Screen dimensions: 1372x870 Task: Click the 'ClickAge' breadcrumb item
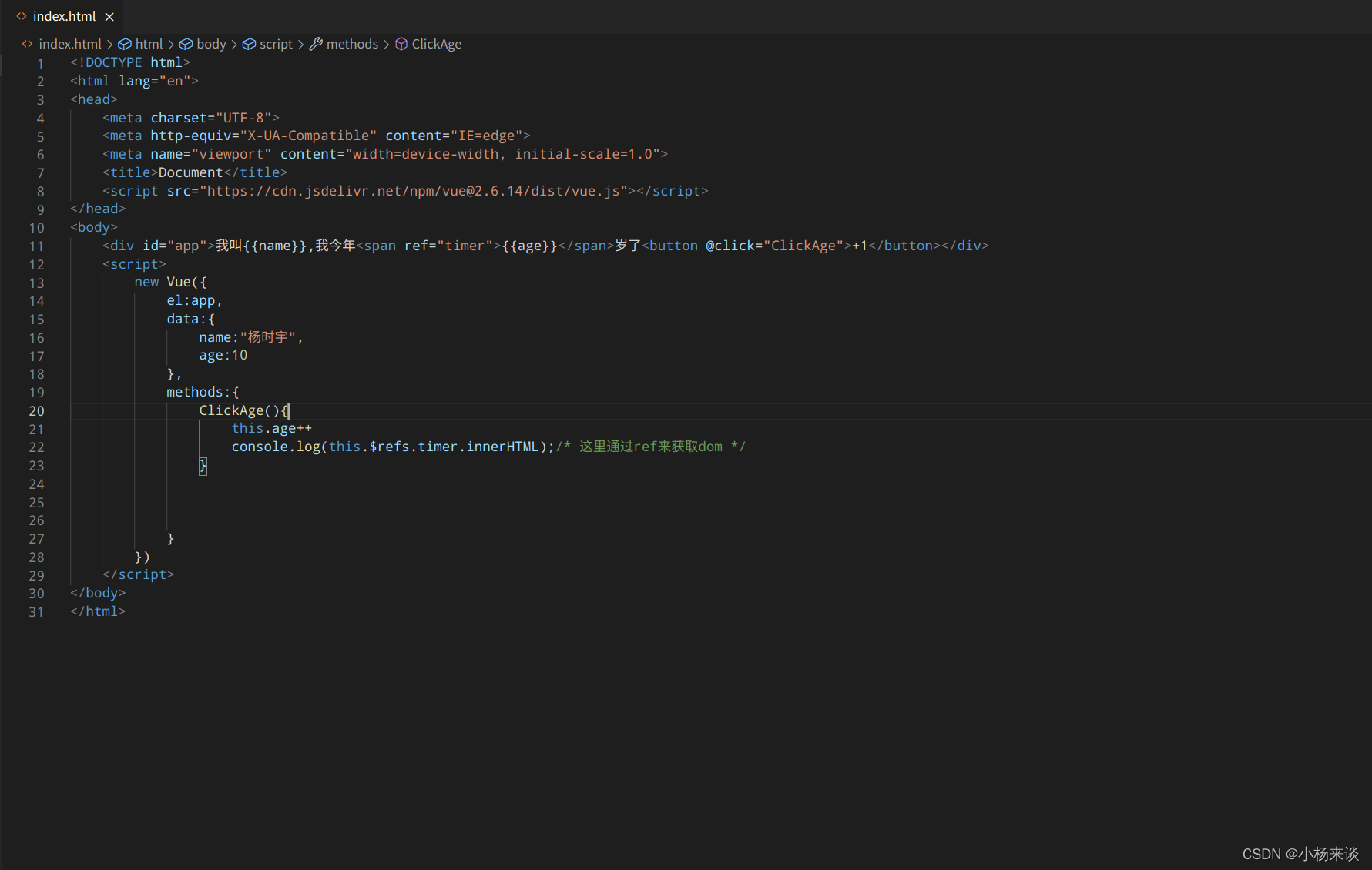click(x=437, y=44)
